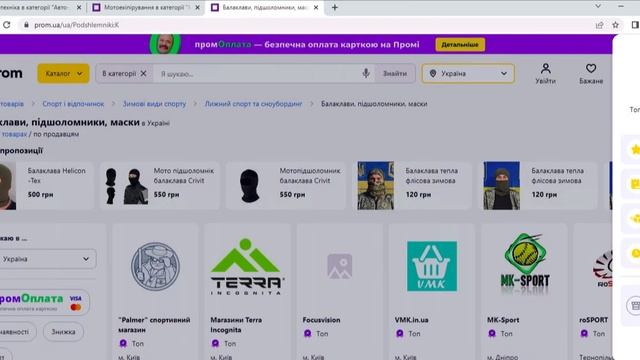Screen dimensions: 640x360
Task: Click the share page icon in address bar
Action: pyautogui.click(x=599, y=25)
